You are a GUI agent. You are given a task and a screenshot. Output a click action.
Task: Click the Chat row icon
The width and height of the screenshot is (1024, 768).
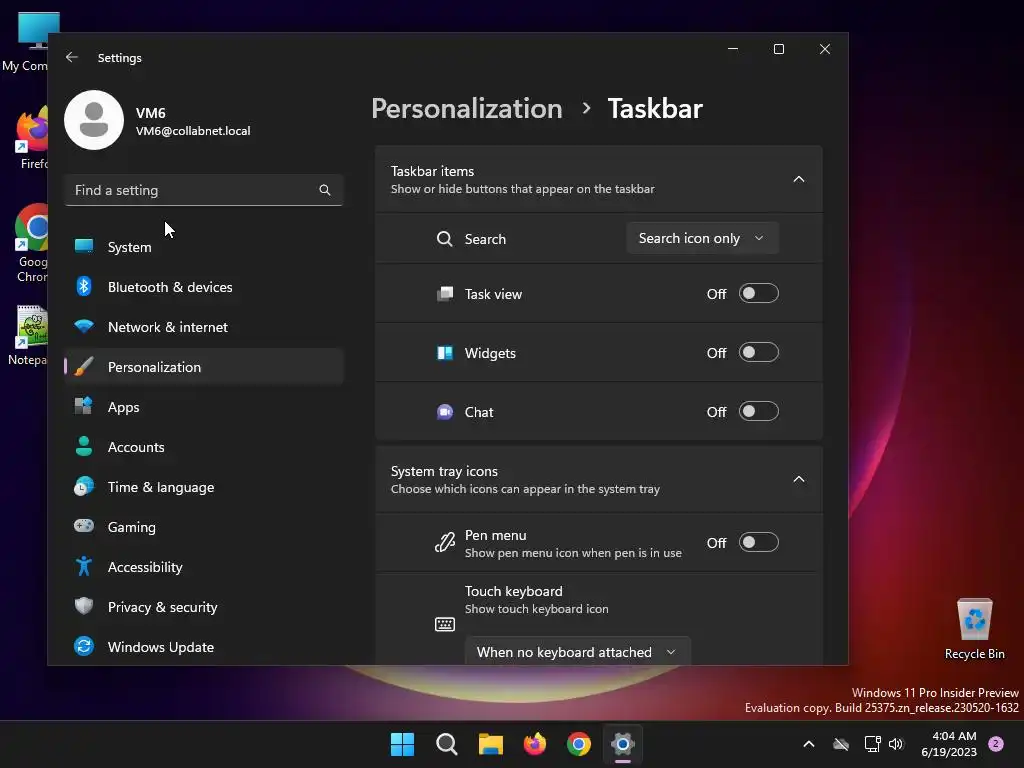point(444,412)
